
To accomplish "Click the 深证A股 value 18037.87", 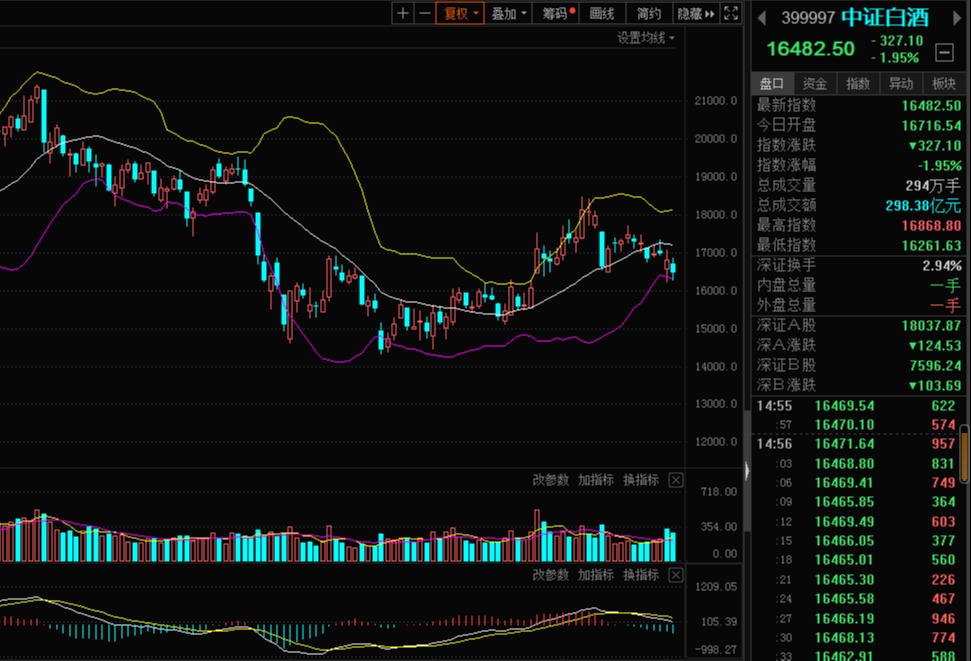I will click(x=931, y=325).
